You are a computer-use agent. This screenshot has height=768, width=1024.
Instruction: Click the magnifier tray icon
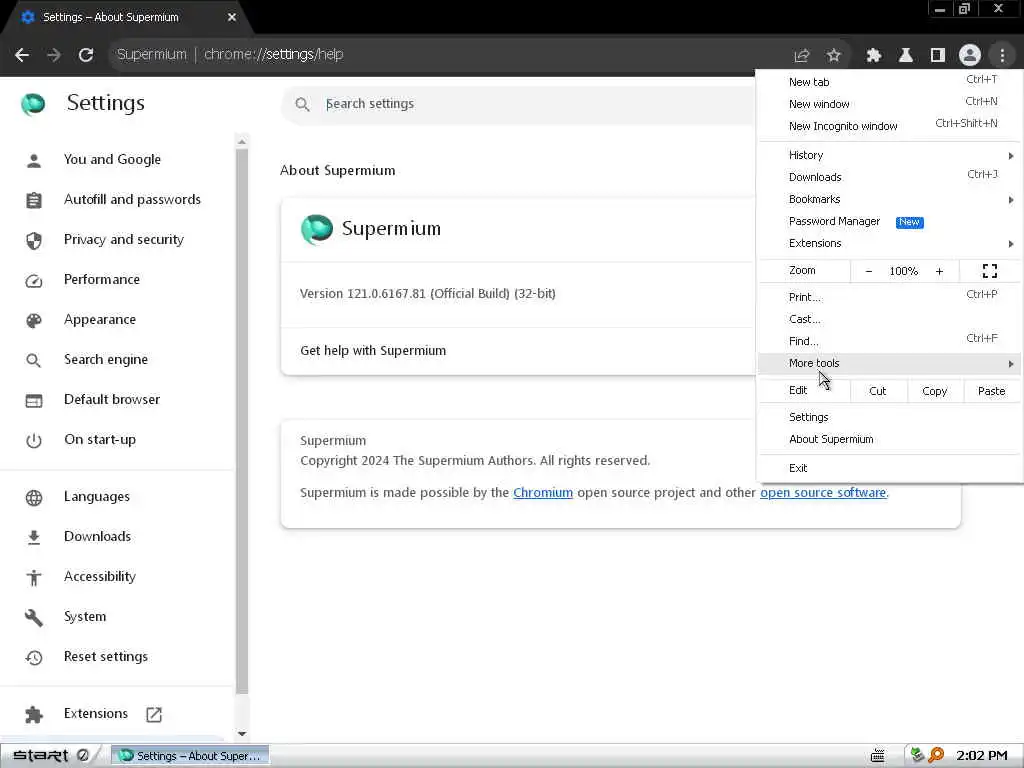click(x=936, y=756)
